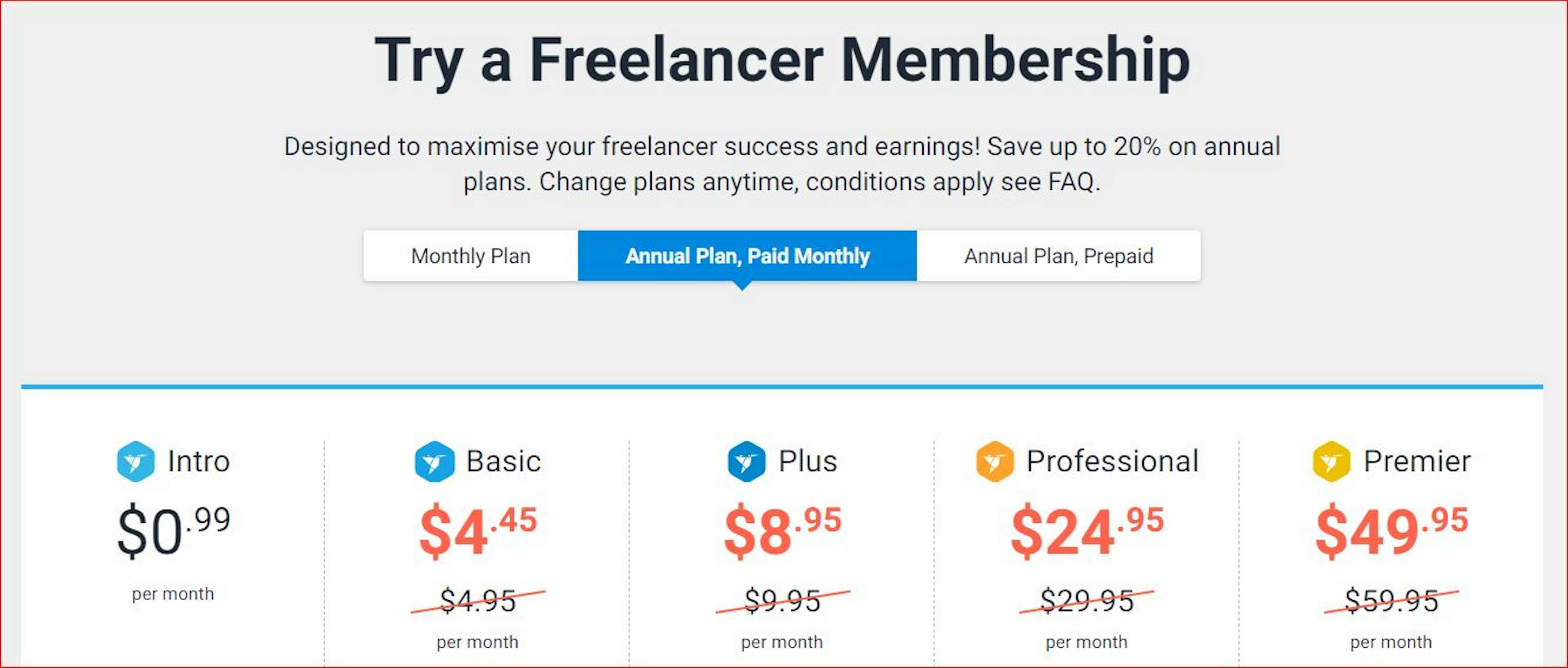The height and width of the screenshot is (668, 1568).
Task: Switch to the Monthly Plan tab
Action: tap(471, 255)
